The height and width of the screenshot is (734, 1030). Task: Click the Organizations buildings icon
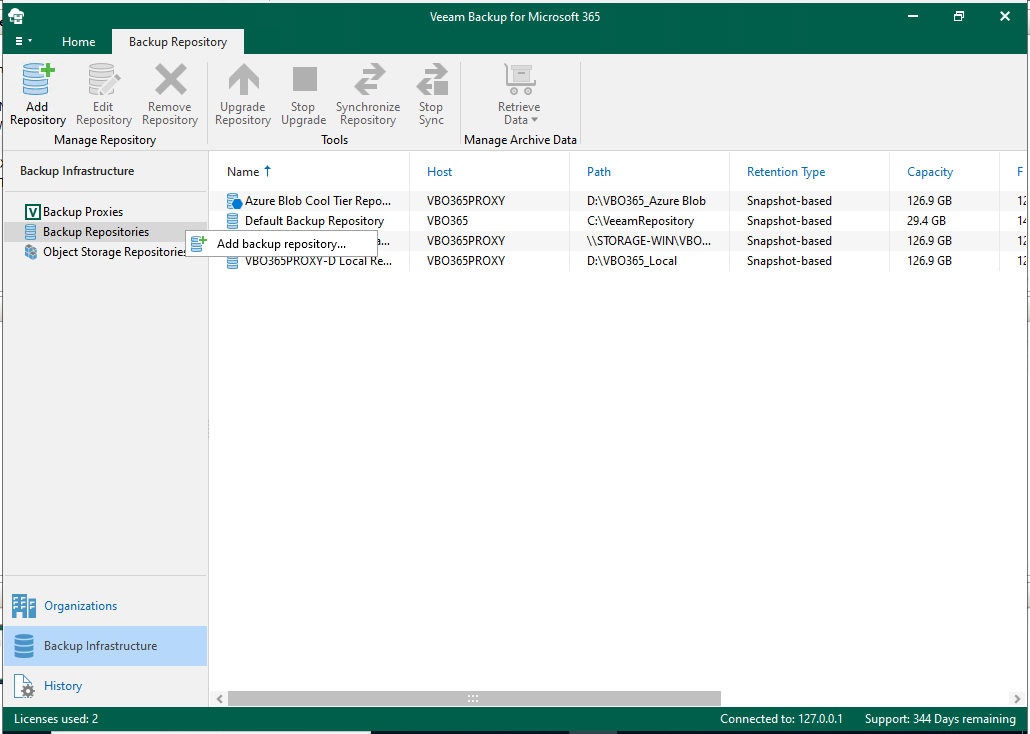click(24, 606)
